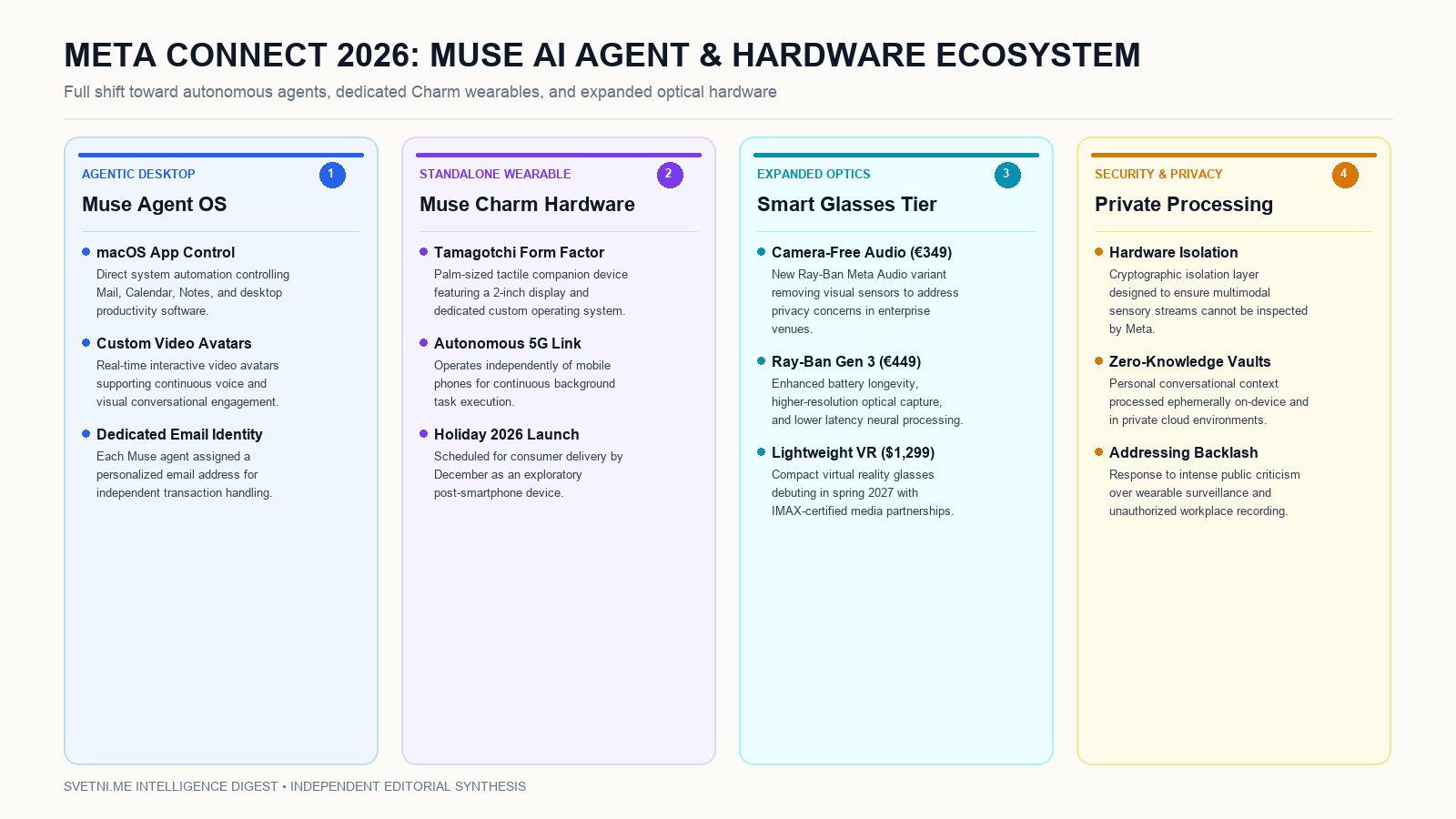The image size is (1456, 819).
Task: Select the 'Addressing Backlash' item
Action: [1183, 452]
